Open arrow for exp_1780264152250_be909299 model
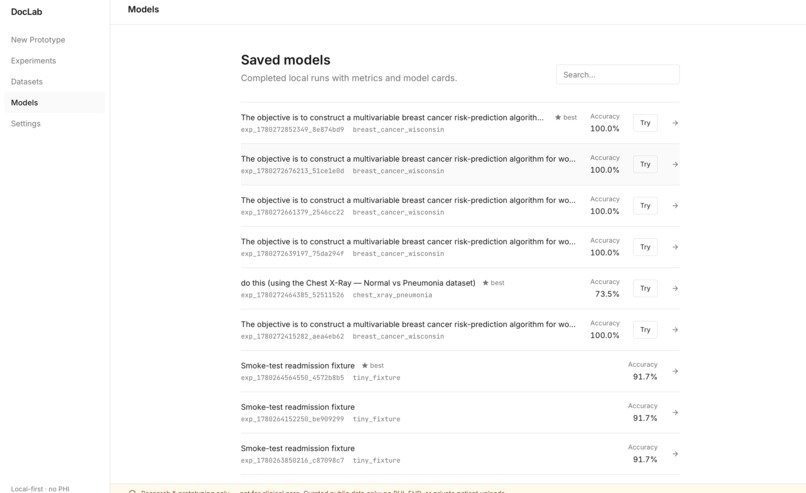This screenshot has height=493, width=806. [x=675, y=413]
